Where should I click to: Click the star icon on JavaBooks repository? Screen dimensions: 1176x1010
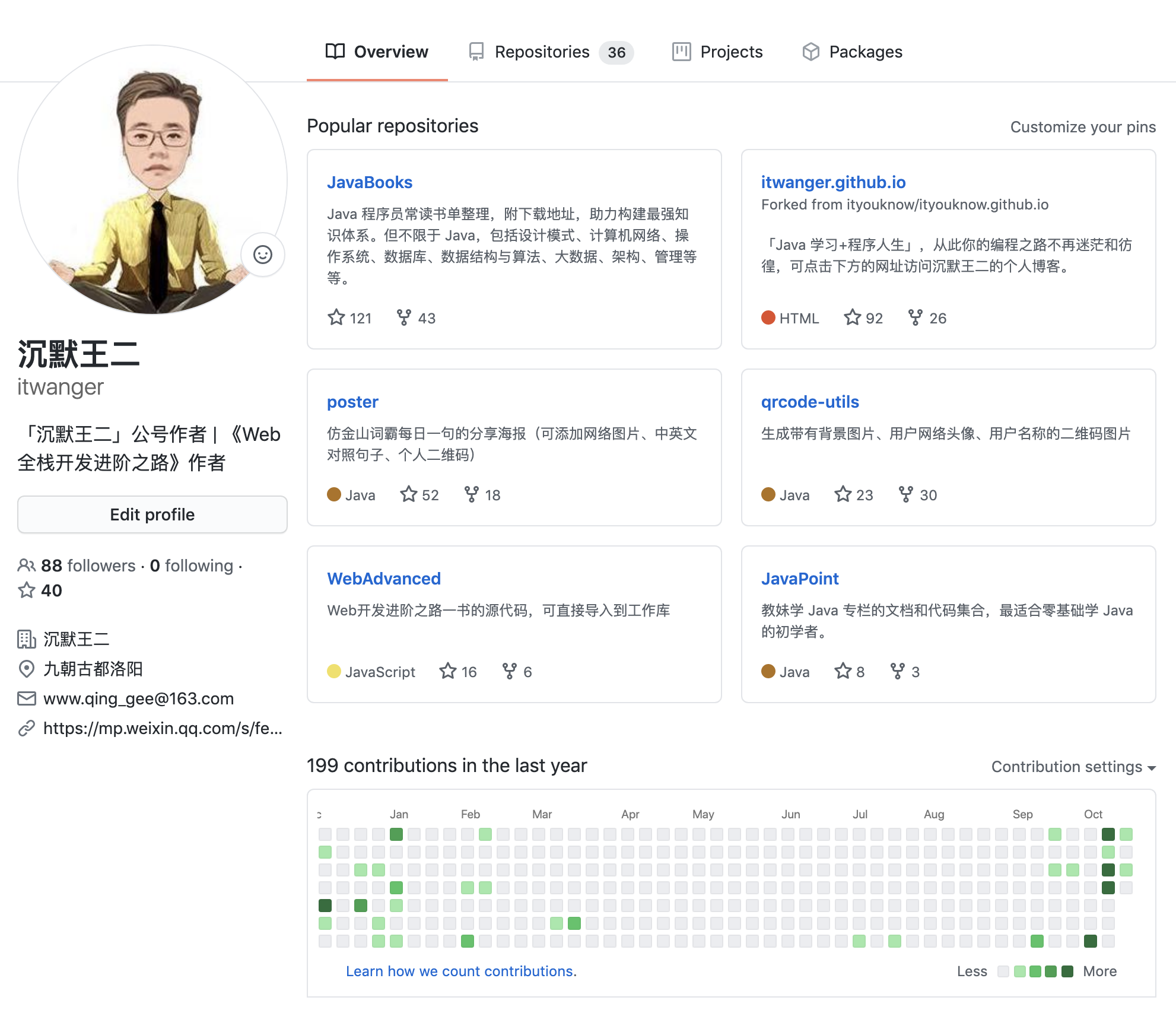coord(336,317)
